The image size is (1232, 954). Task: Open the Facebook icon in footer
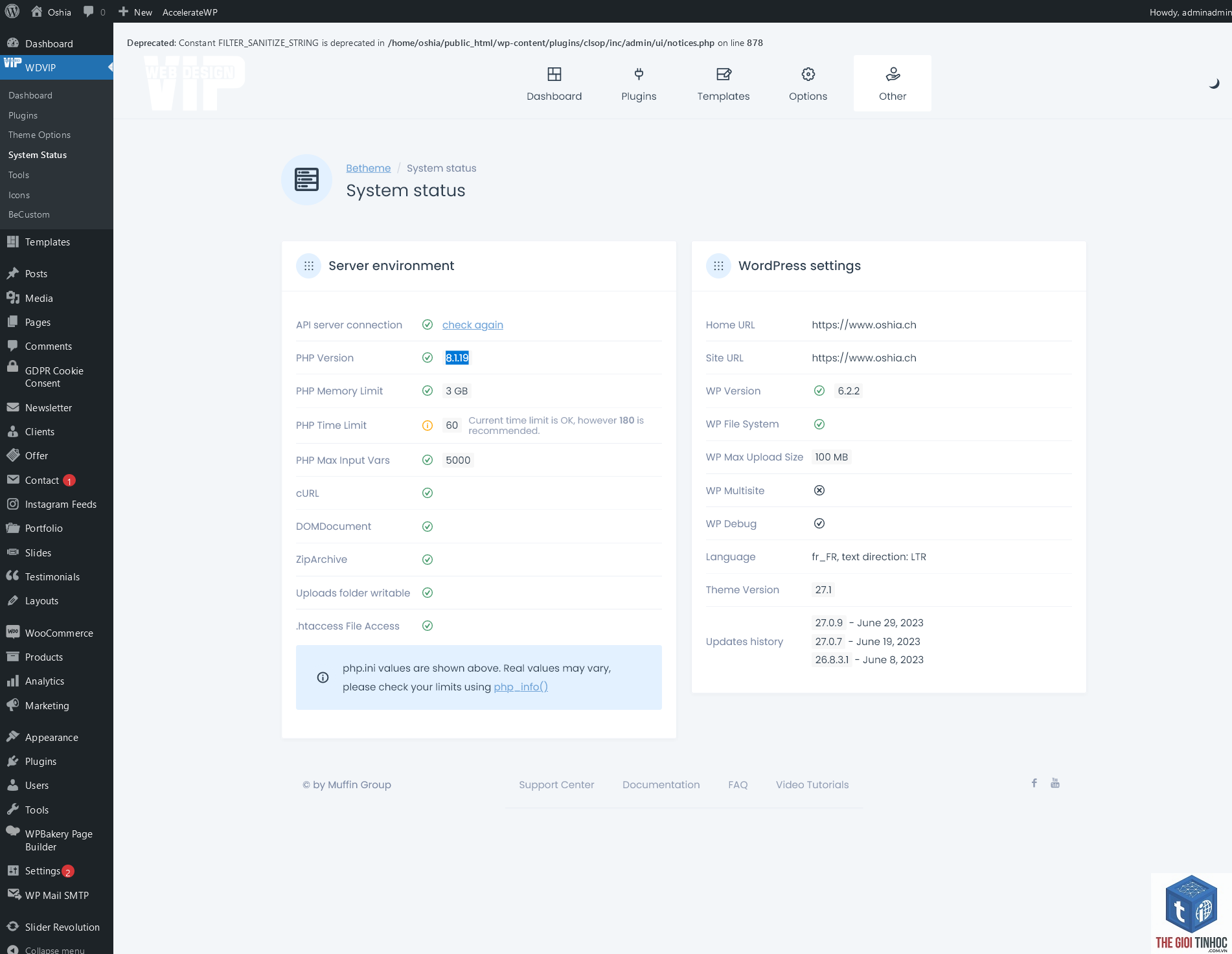point(1034,783)
